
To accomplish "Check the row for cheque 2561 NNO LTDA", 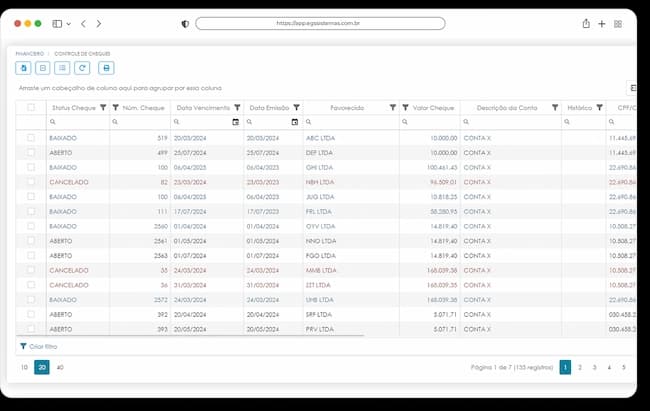I will 31,241.
